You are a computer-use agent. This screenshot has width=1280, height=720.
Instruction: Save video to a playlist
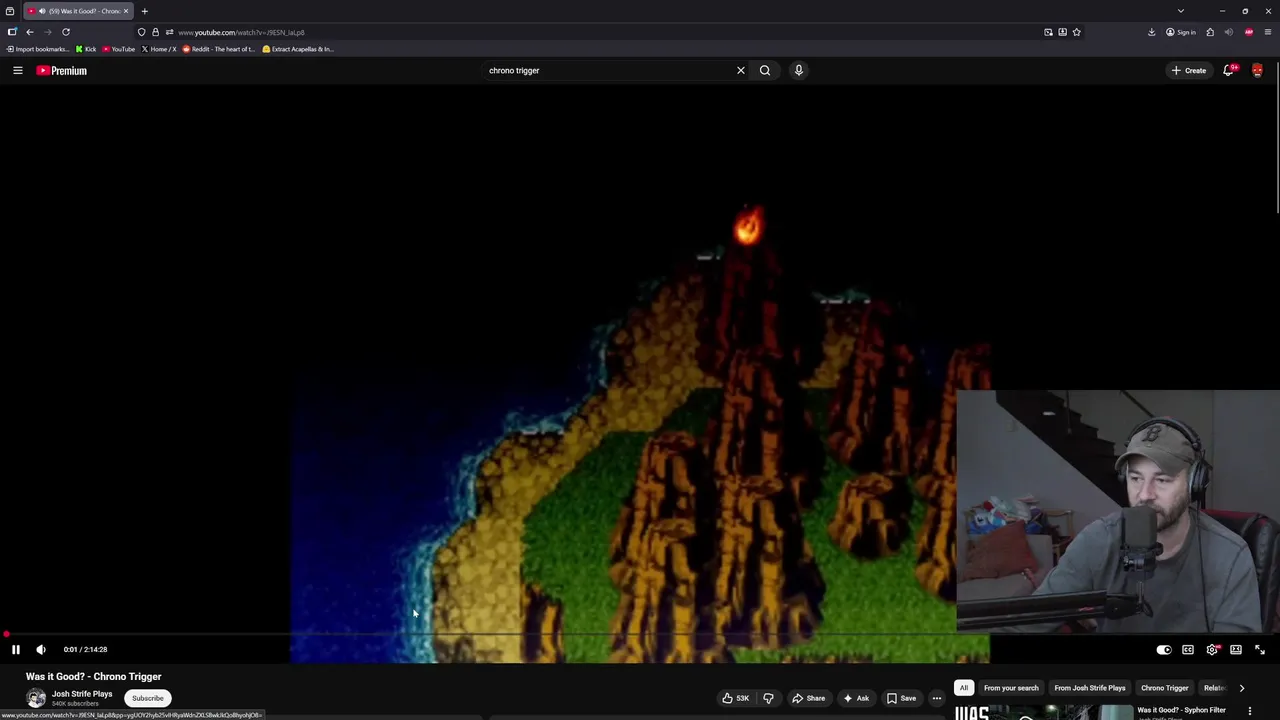(x=901, y=698)
